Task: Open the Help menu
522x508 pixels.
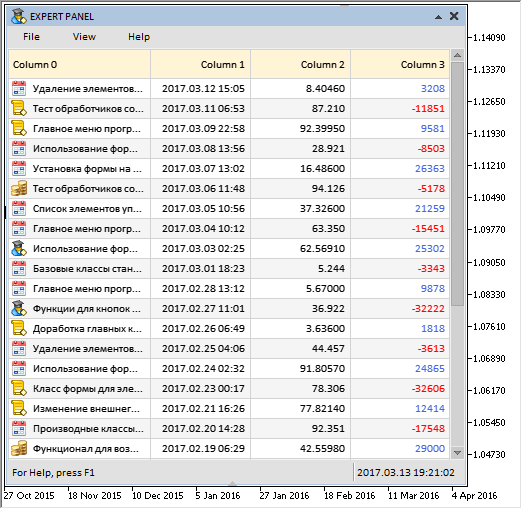Action: click(x=139, y=37)
